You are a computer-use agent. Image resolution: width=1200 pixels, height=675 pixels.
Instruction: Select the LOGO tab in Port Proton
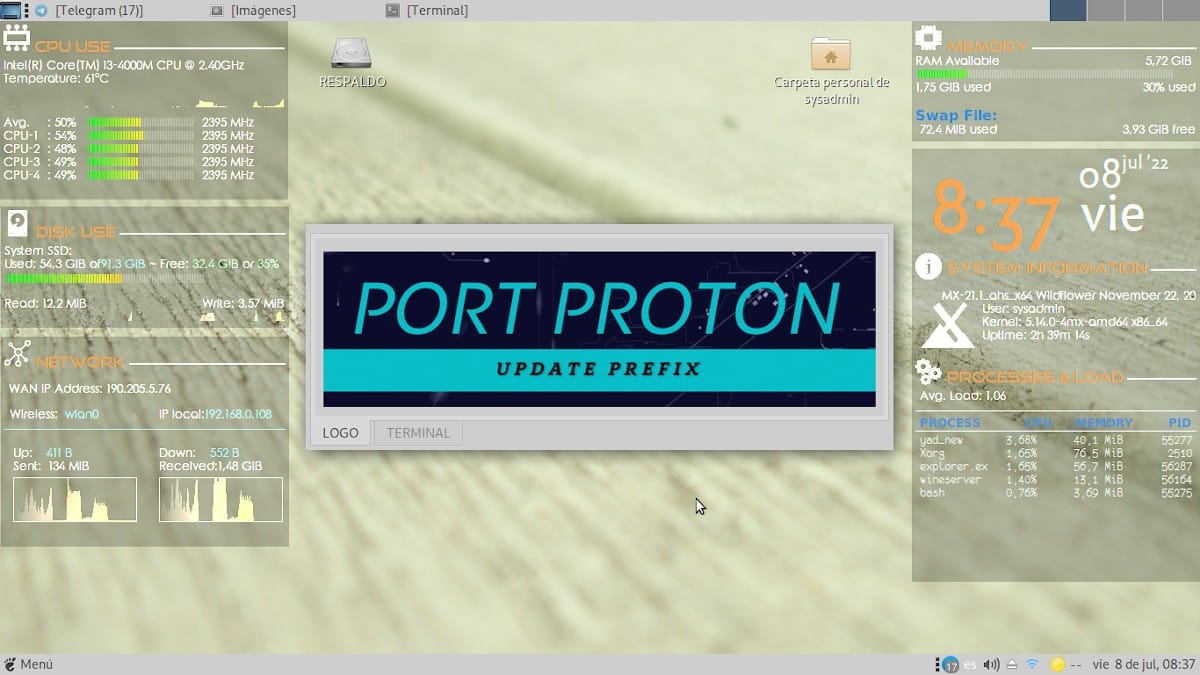tap(341, 433)
